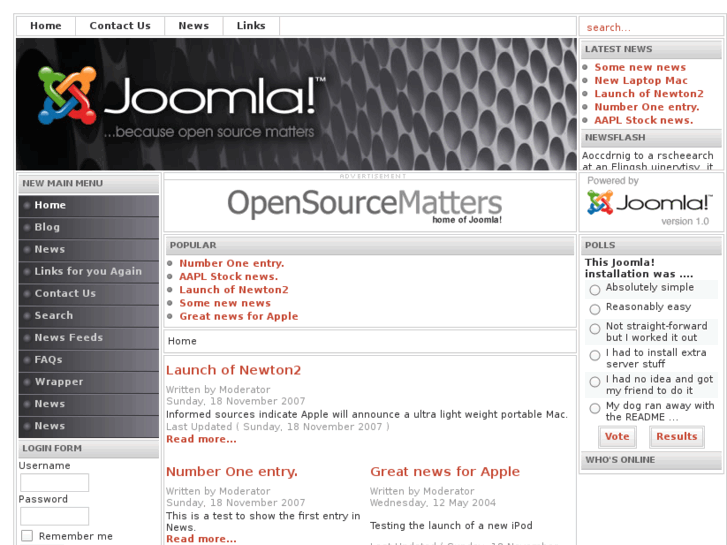Open Popular 'Great news for Apple' link
This screenshot has width=727, height=545.
pos(239,316)
